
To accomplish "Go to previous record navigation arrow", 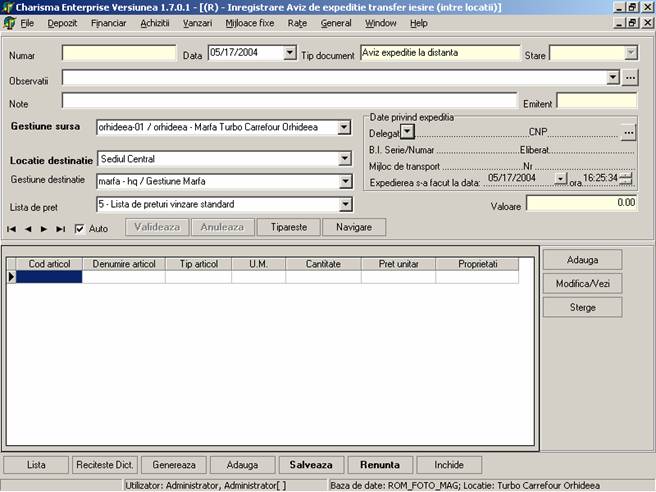I will point(27,229).
